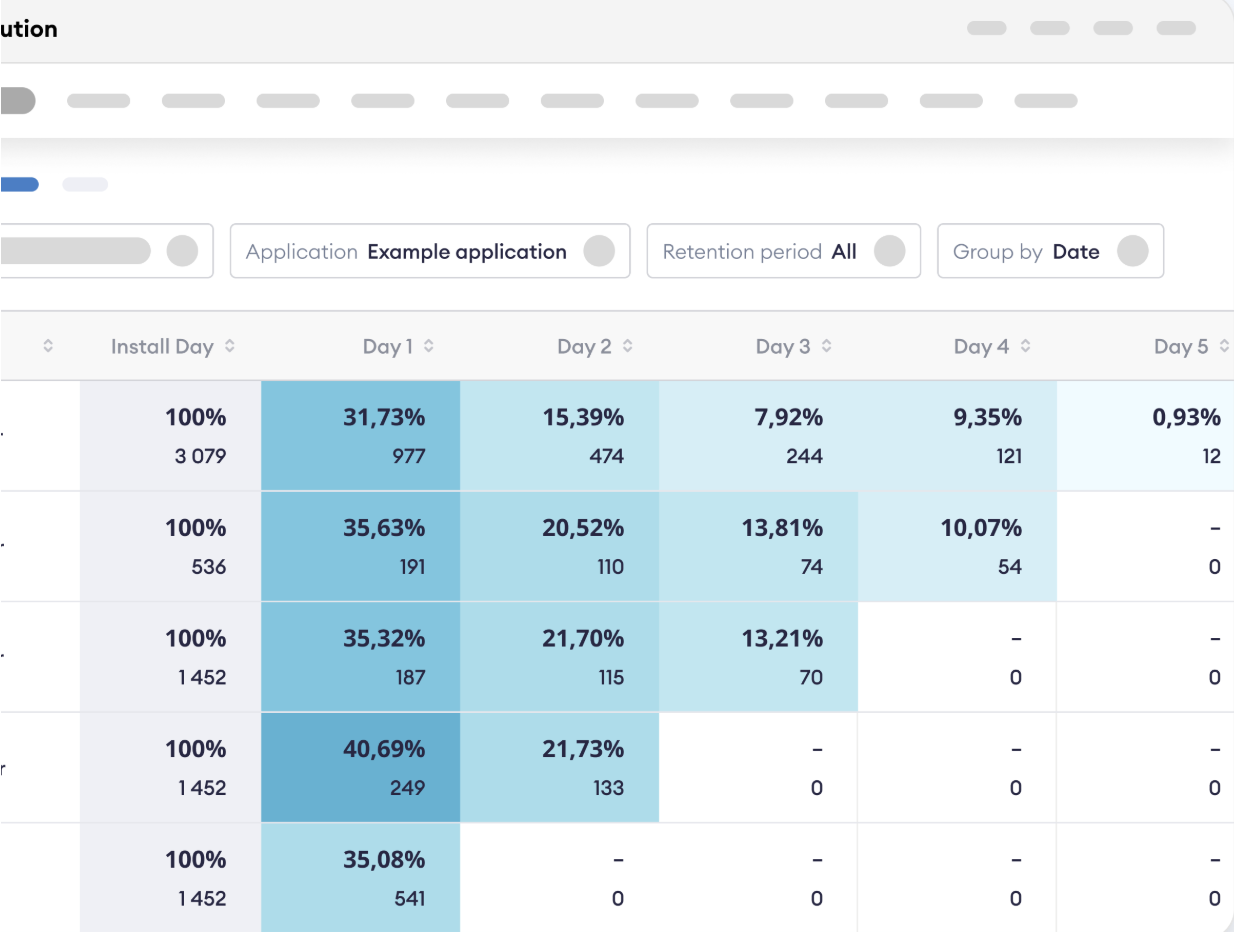Click the 40,69% cell in the Day 1 column
The image size is (1234, 932).
tap(360, 767)
